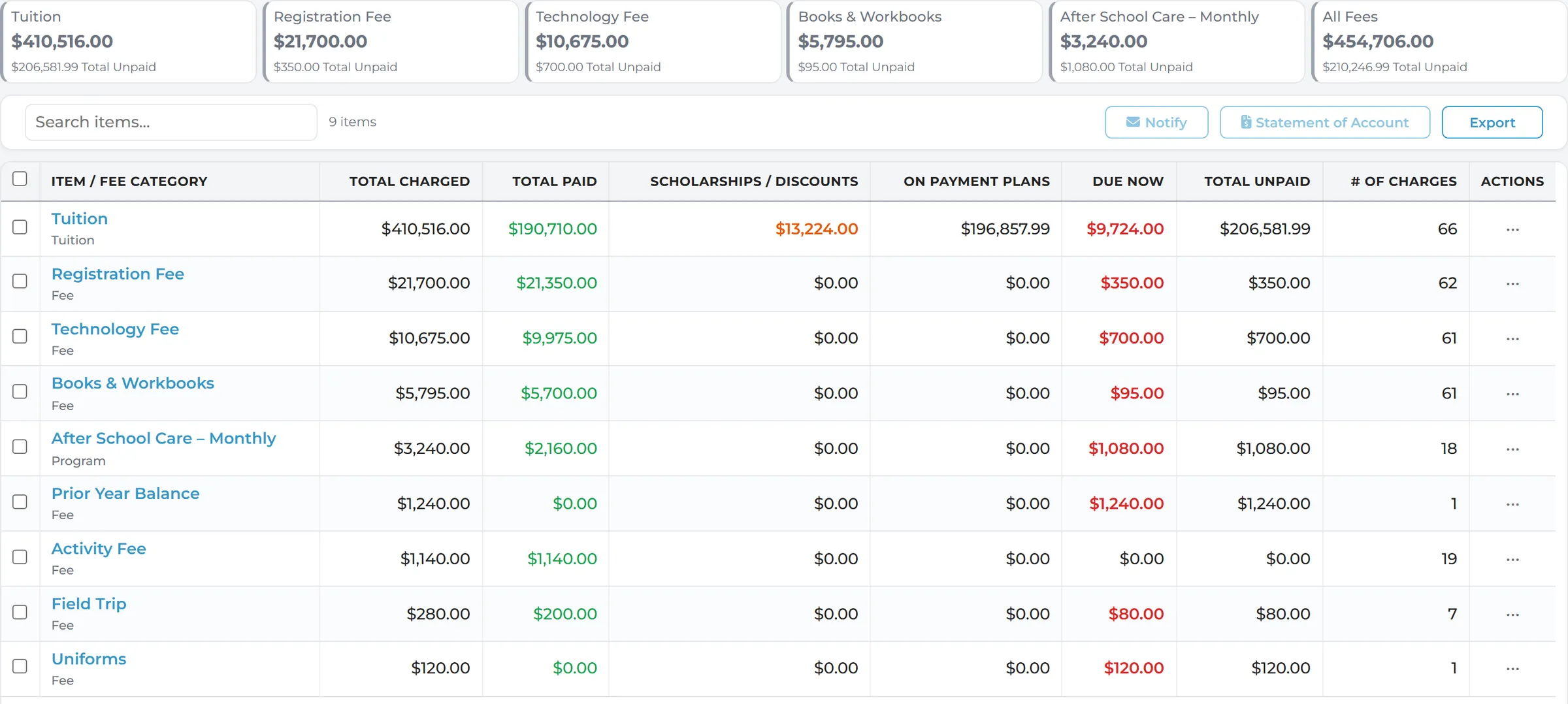Focus the Search items field
The height and width of the screenshot is (704, 1568).
pos(171,122)
